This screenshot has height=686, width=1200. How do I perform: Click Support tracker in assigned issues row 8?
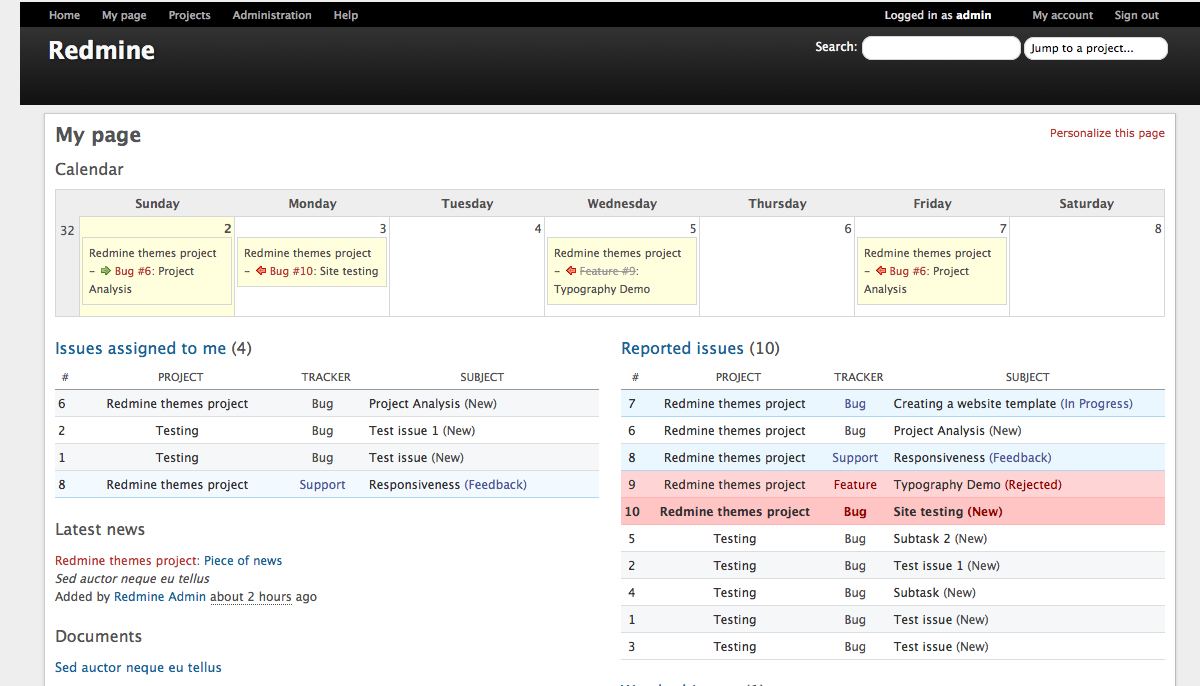[x=322, y=485]
